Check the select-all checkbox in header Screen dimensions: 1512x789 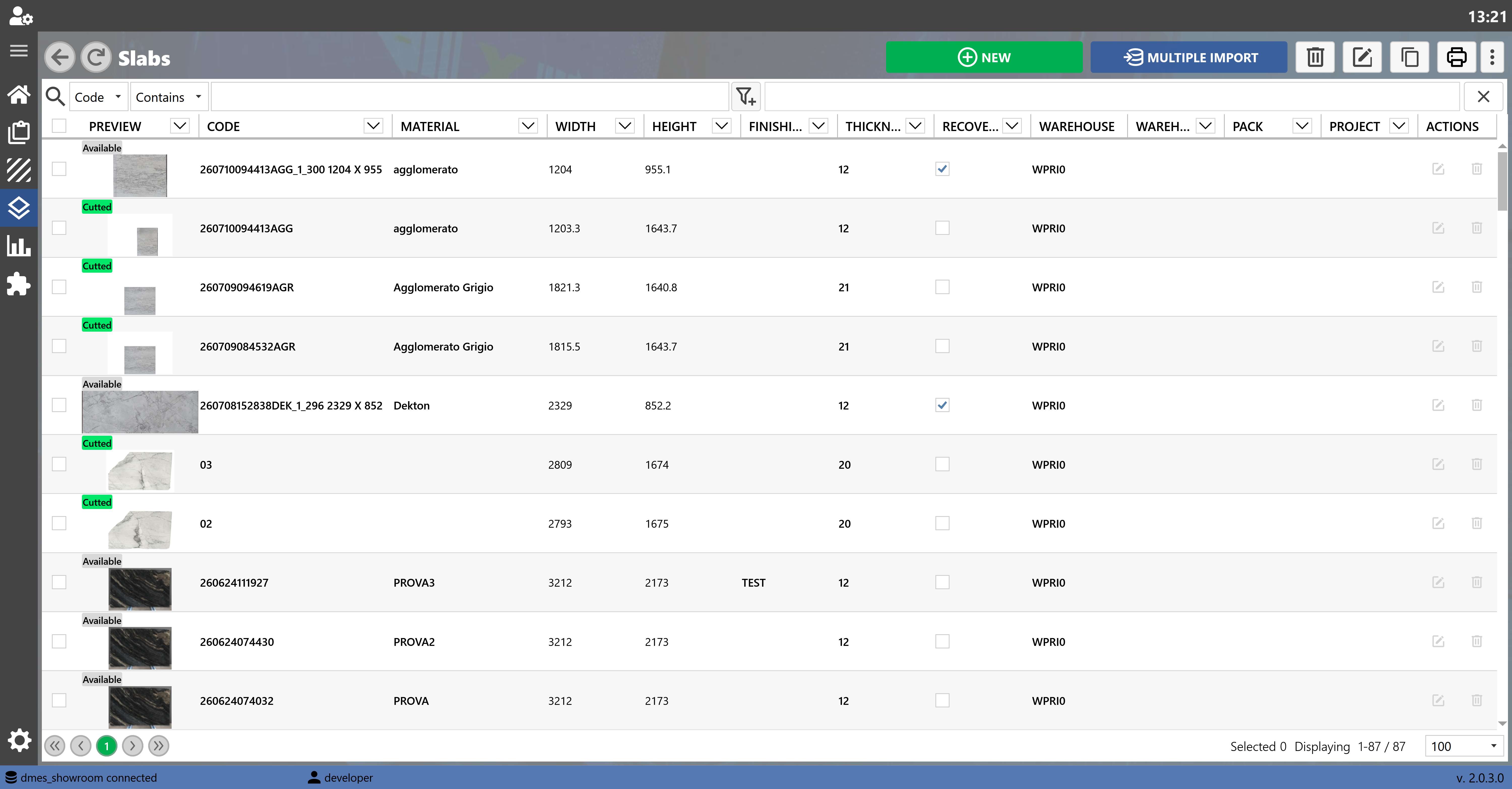pyautogui.click(x=59, y=126)
